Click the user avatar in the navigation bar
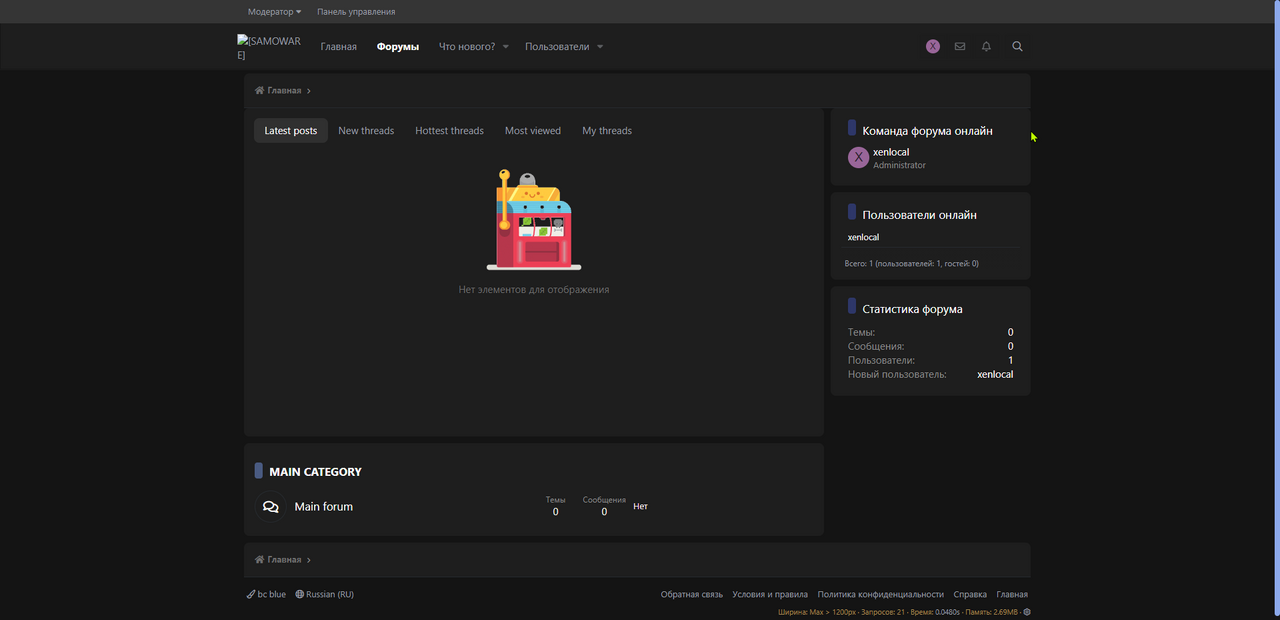The width and height of the screenshot is (1280, 620). coord(933,46)
